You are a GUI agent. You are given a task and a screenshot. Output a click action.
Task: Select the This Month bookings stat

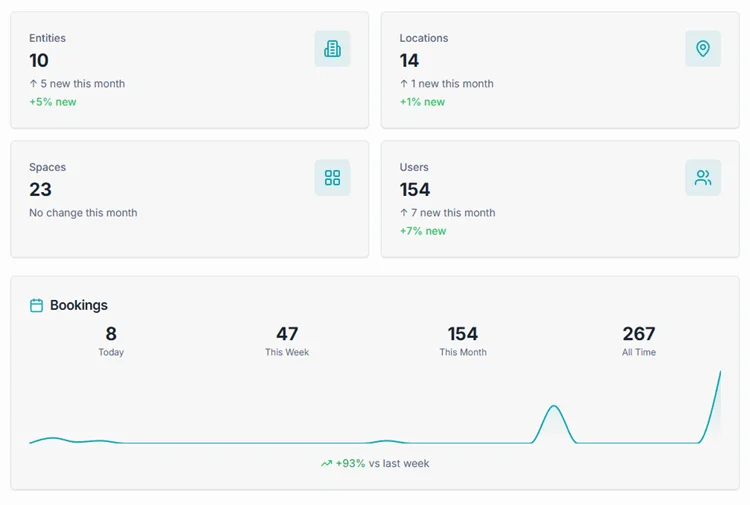[463, 340]
